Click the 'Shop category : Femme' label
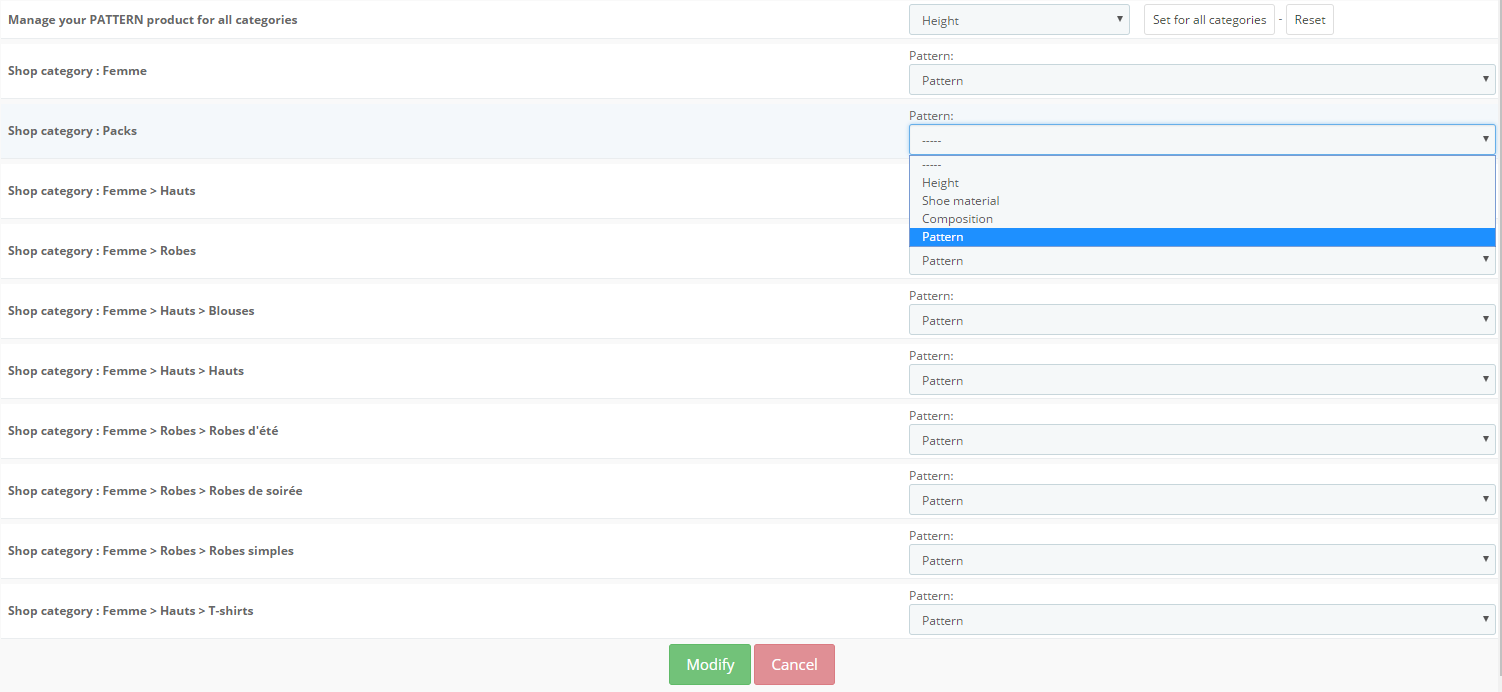 (x=77, y=71)
